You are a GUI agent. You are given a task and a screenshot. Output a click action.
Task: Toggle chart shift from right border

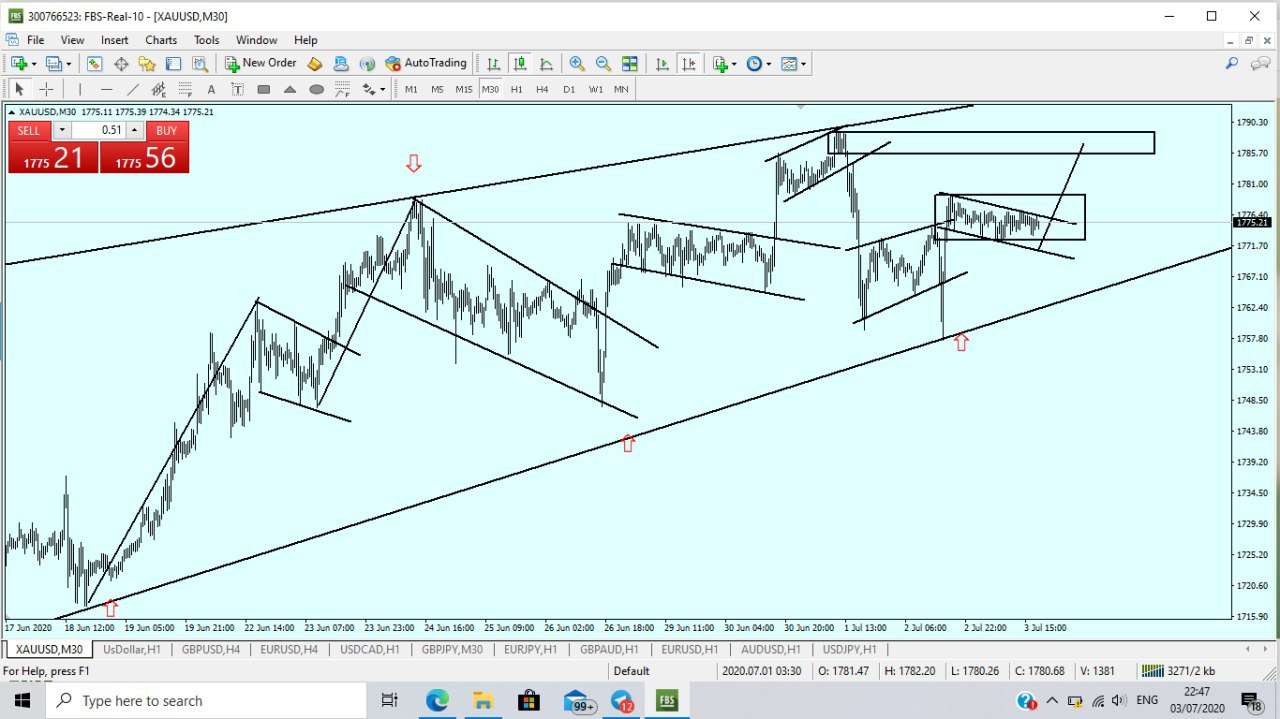click(688, 64)
